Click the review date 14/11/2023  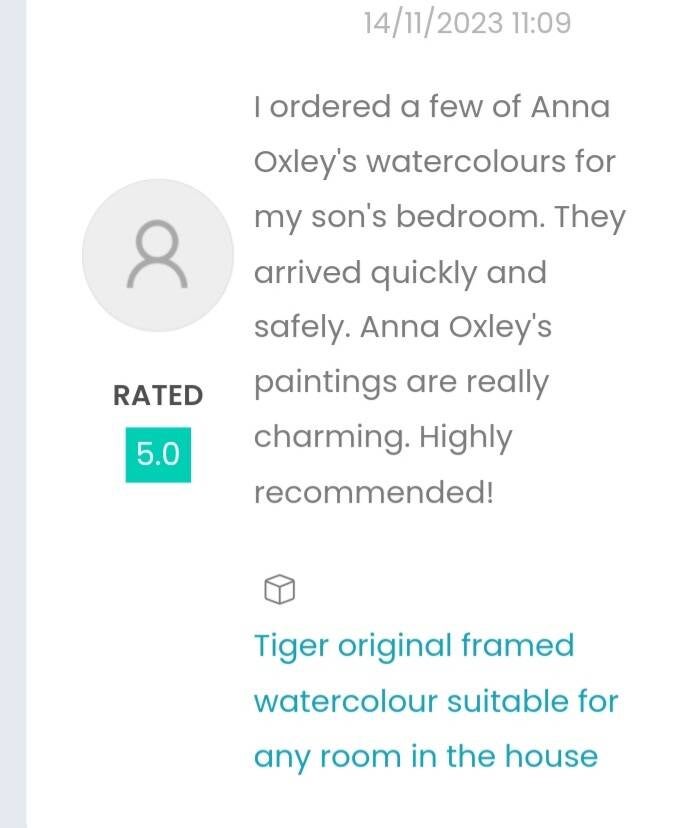coord(433,23)
